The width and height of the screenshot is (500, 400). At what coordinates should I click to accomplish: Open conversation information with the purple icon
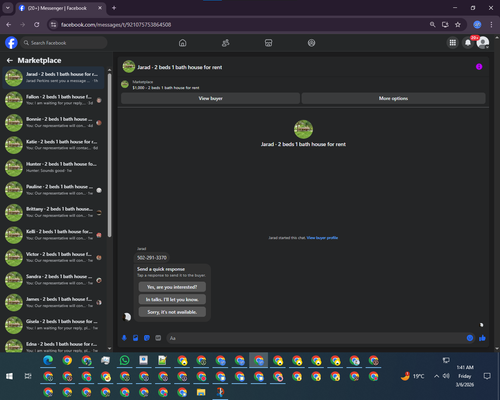(479, 67)
